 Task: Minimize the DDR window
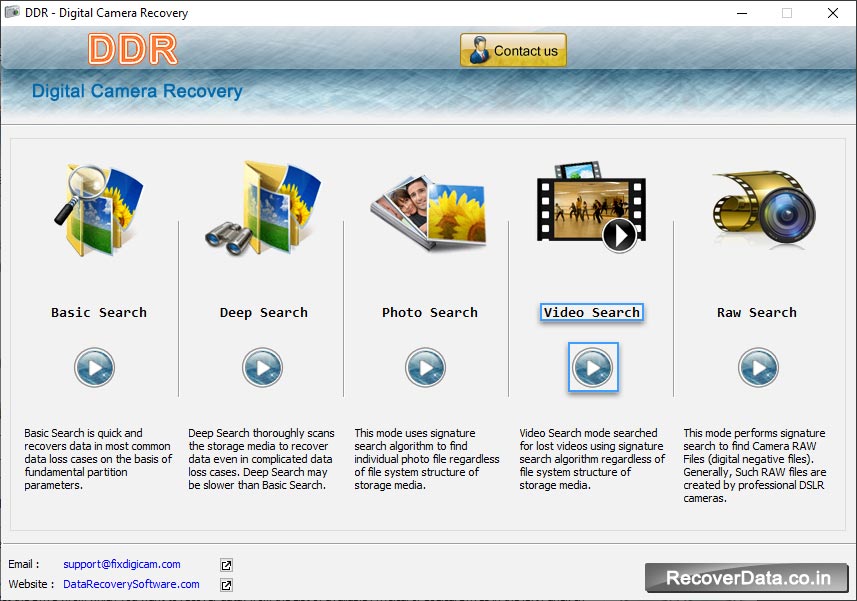click(742, 13)
